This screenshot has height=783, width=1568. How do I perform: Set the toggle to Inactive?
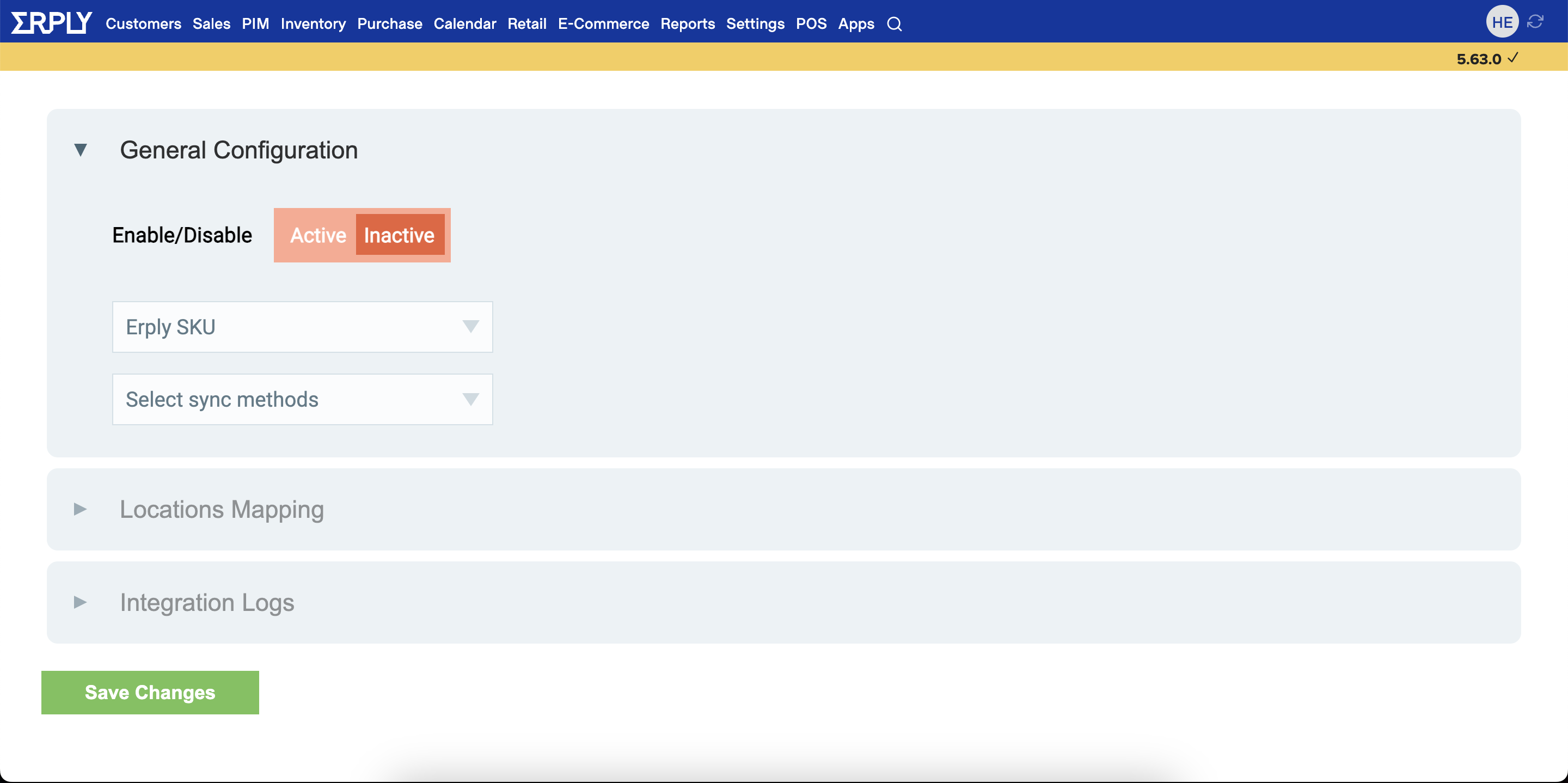coord(399,235)
